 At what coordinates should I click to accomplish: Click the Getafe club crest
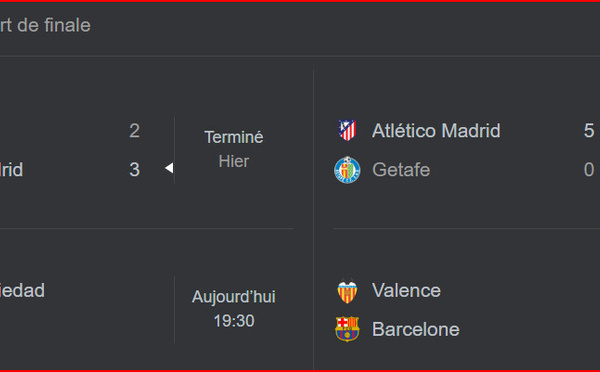point(347,170)
